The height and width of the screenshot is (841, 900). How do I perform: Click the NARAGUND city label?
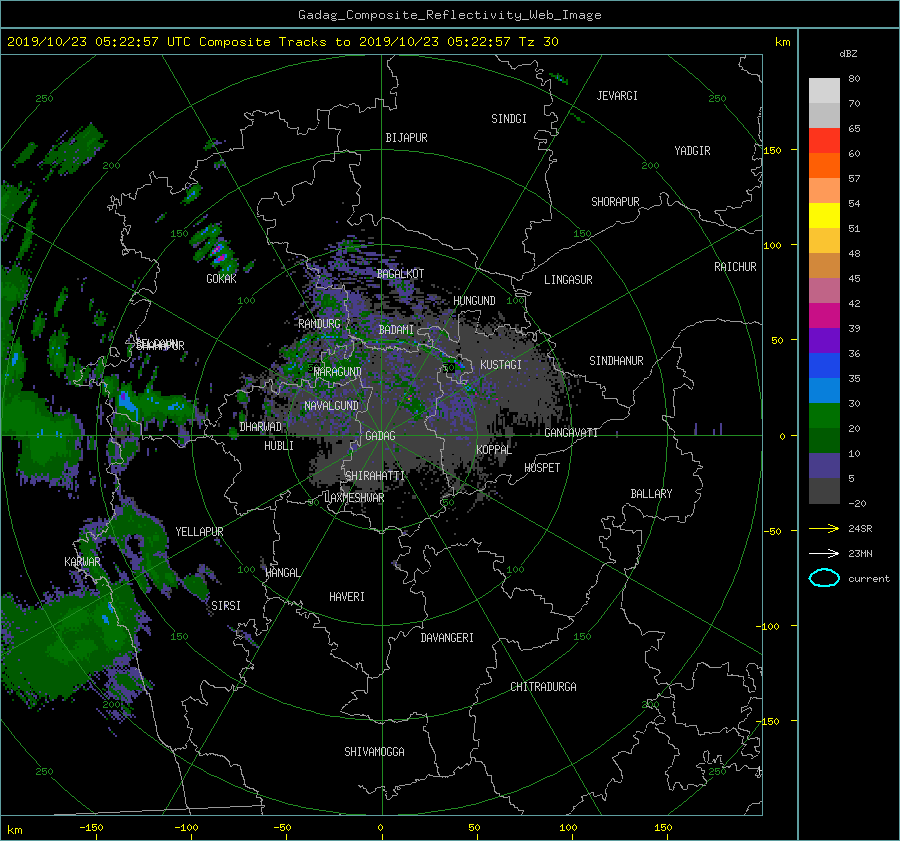tap(338, 372)
